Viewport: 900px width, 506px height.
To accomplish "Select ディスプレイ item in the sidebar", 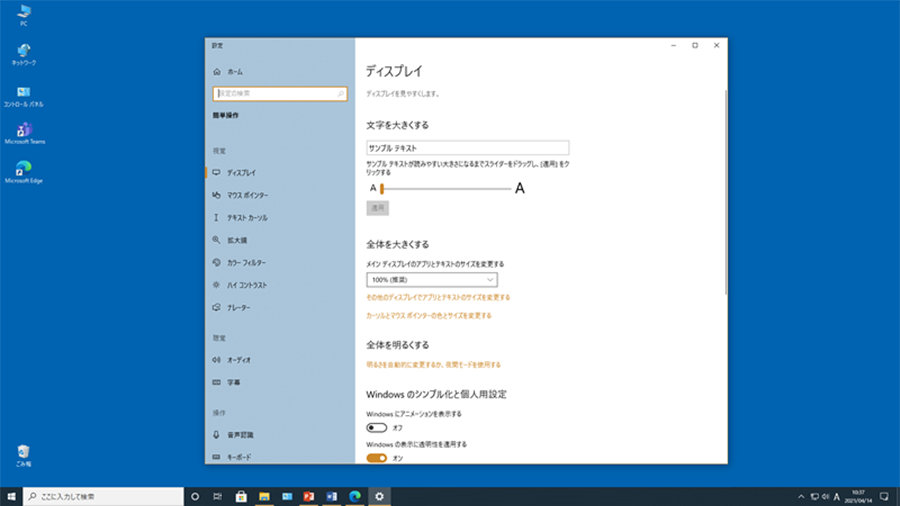I will tap(241, 172).
